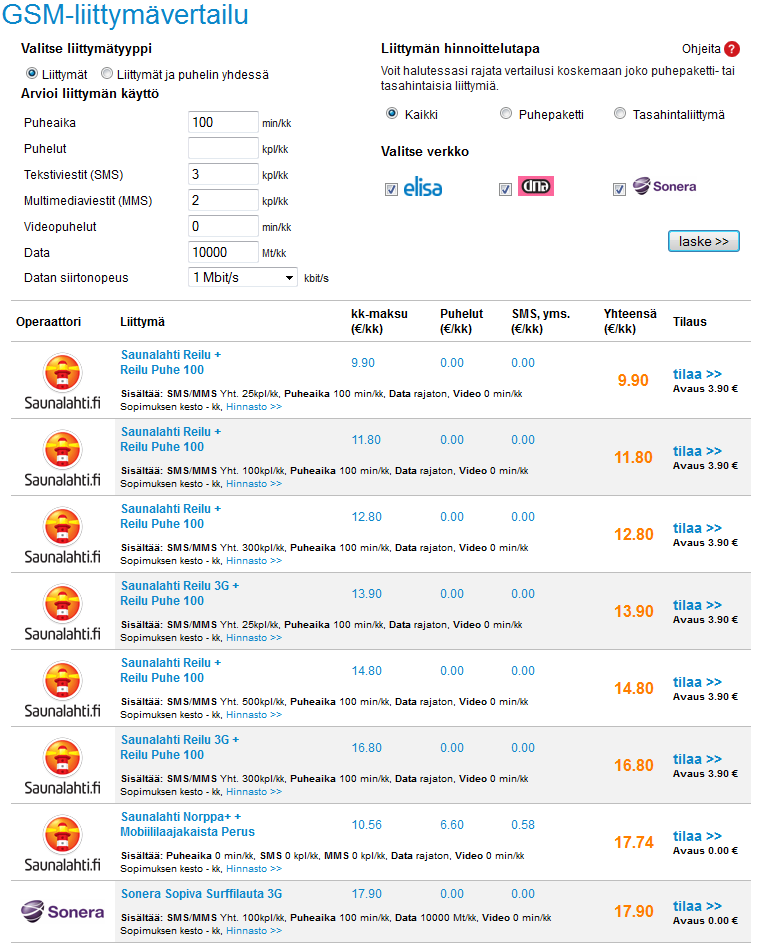Click the Elisa network logo
Viewport: 758px width, 945px height.
423,187
